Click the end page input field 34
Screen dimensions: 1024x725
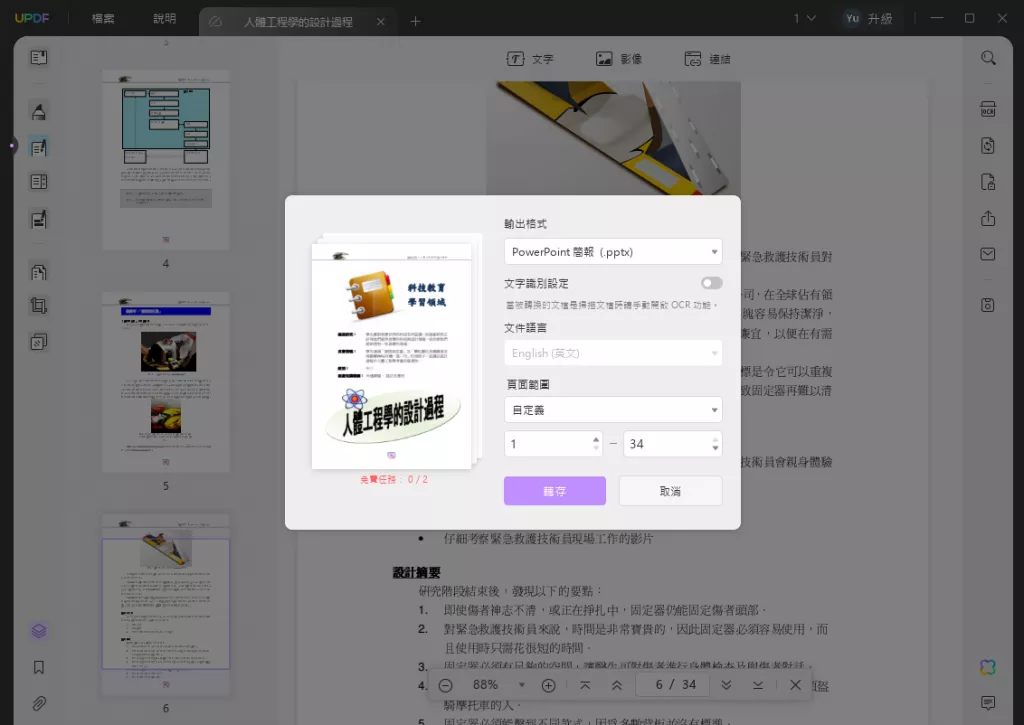[667, 443]
